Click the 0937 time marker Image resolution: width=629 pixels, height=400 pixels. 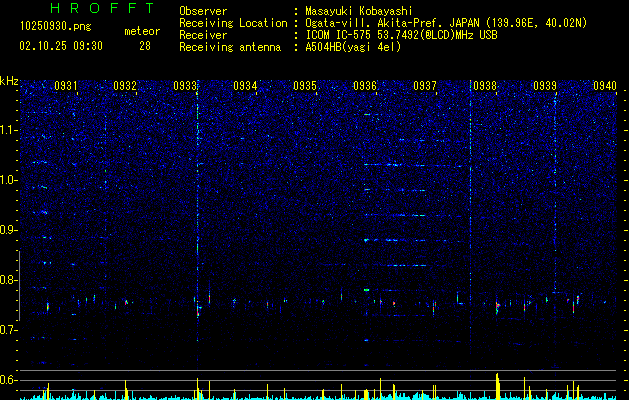[x=425, y=86]
